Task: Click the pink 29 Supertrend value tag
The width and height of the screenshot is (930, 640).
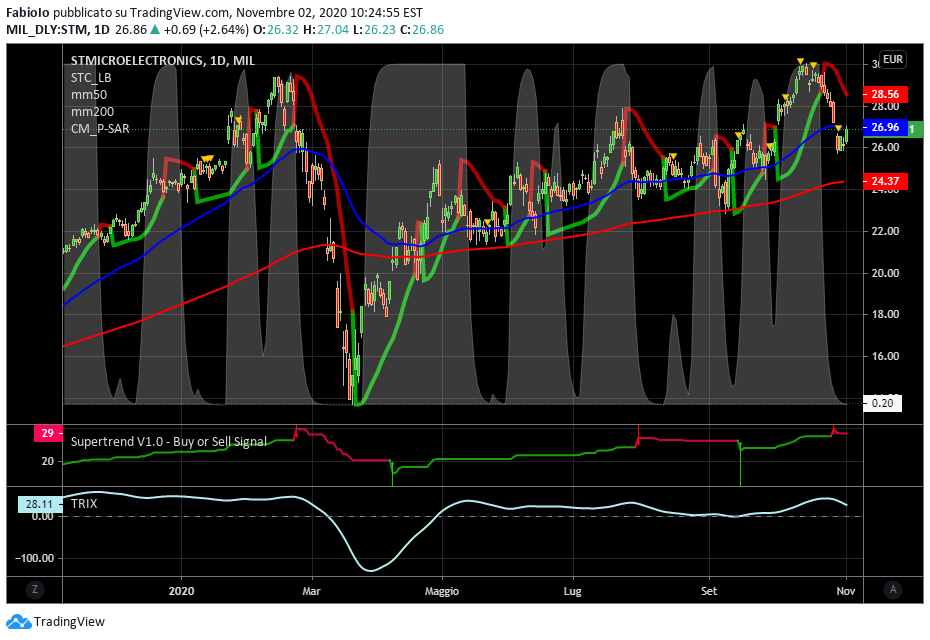Action: (47, 433)
